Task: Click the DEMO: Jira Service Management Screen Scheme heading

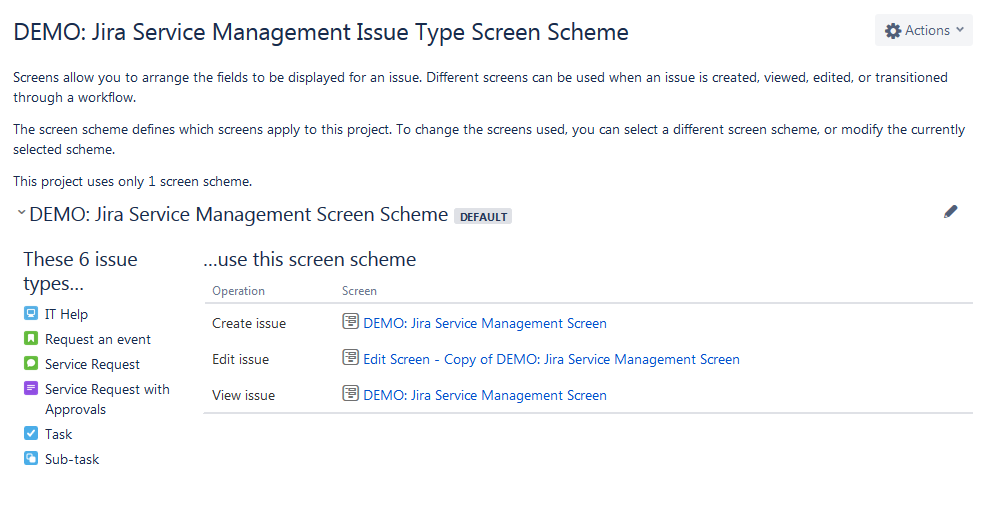Action: click(x=238, y=214)
